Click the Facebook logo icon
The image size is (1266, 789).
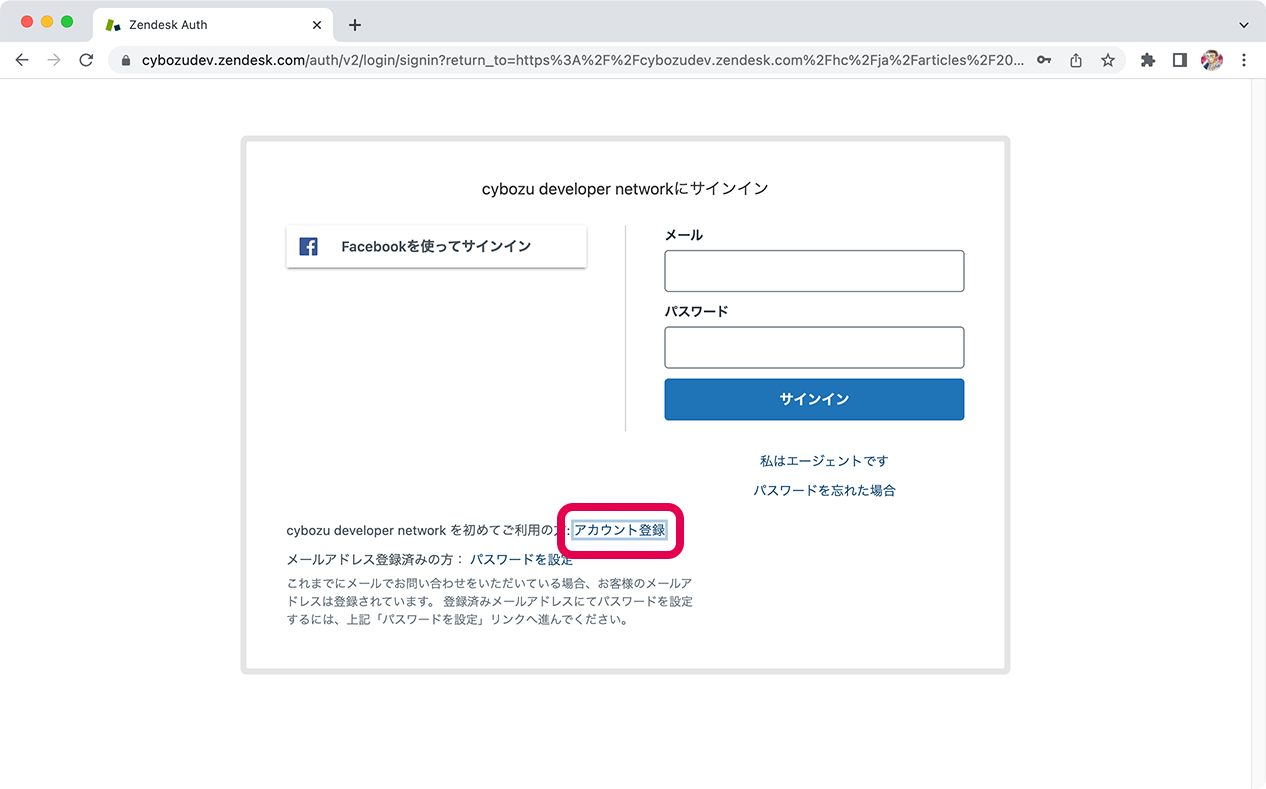(x=309, y=246)
